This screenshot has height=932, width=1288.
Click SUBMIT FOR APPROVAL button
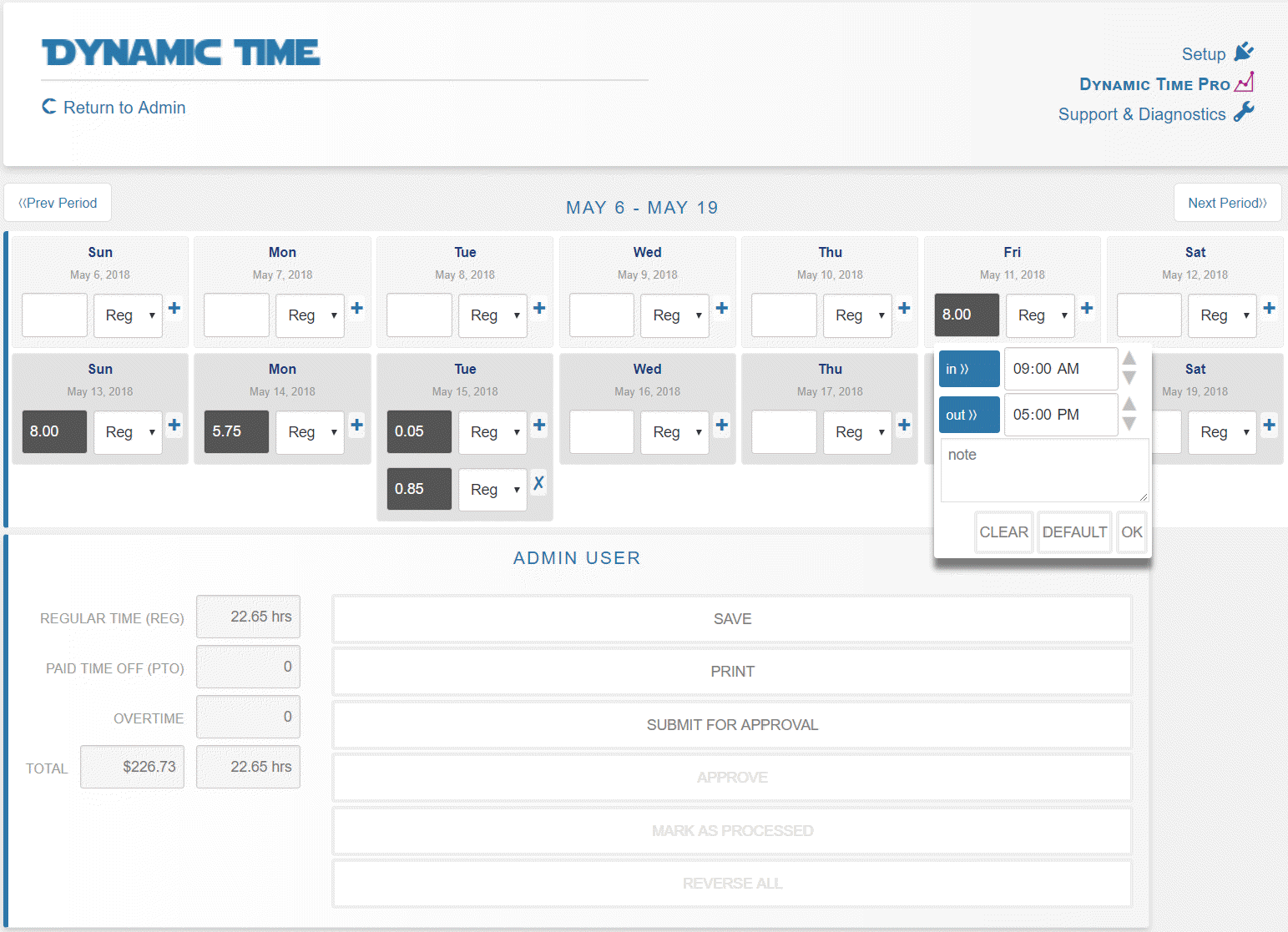pyautogui.click(x=732, y=725)
